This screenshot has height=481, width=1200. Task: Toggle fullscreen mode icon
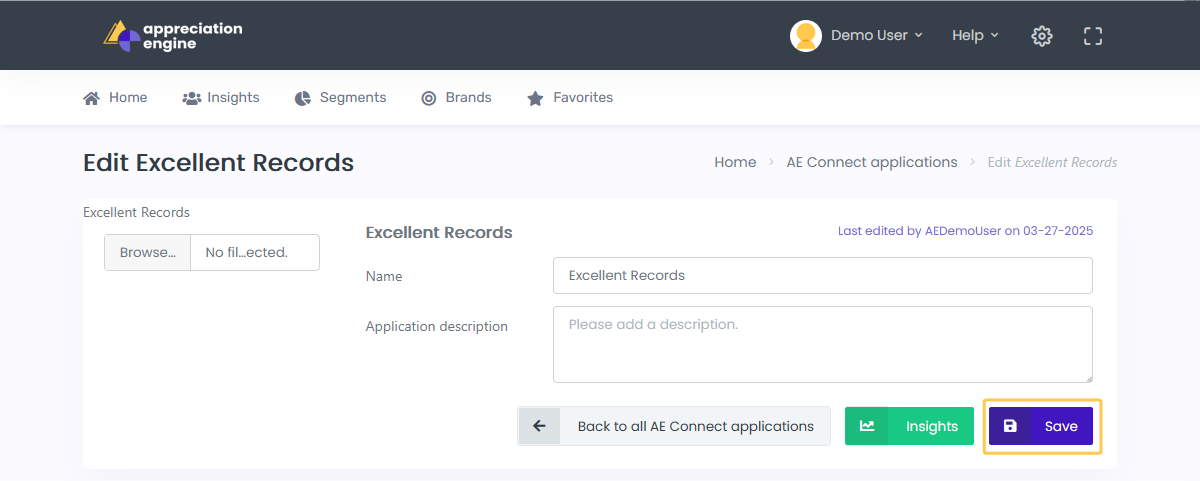tap(1093, 36)
